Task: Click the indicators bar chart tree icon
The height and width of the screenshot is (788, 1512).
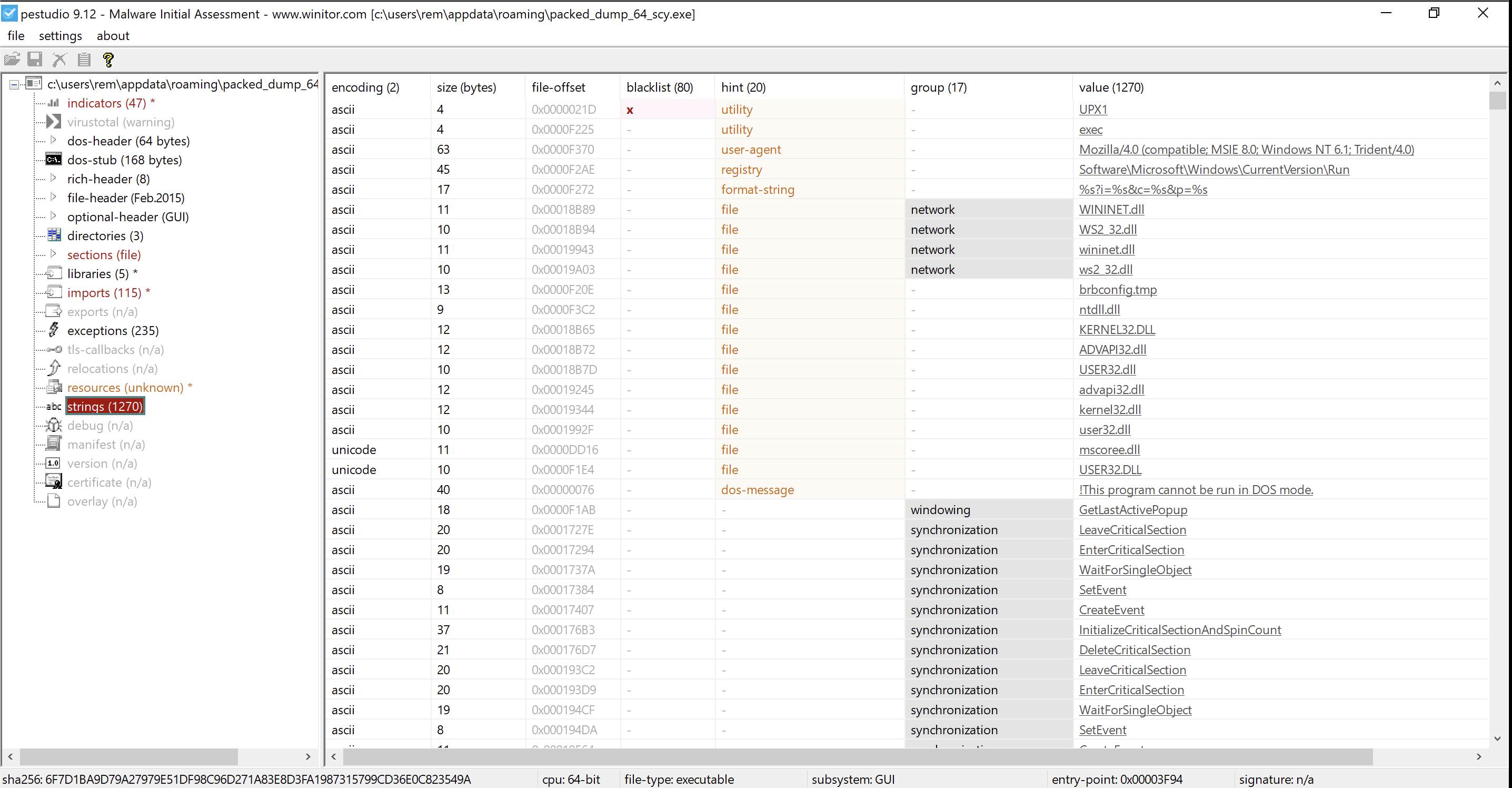Action: 53,103
